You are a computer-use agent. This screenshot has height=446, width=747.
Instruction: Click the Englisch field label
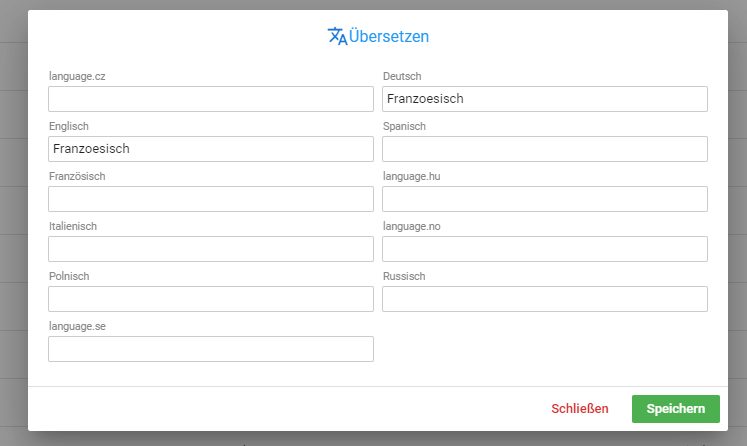coord(69,126)
